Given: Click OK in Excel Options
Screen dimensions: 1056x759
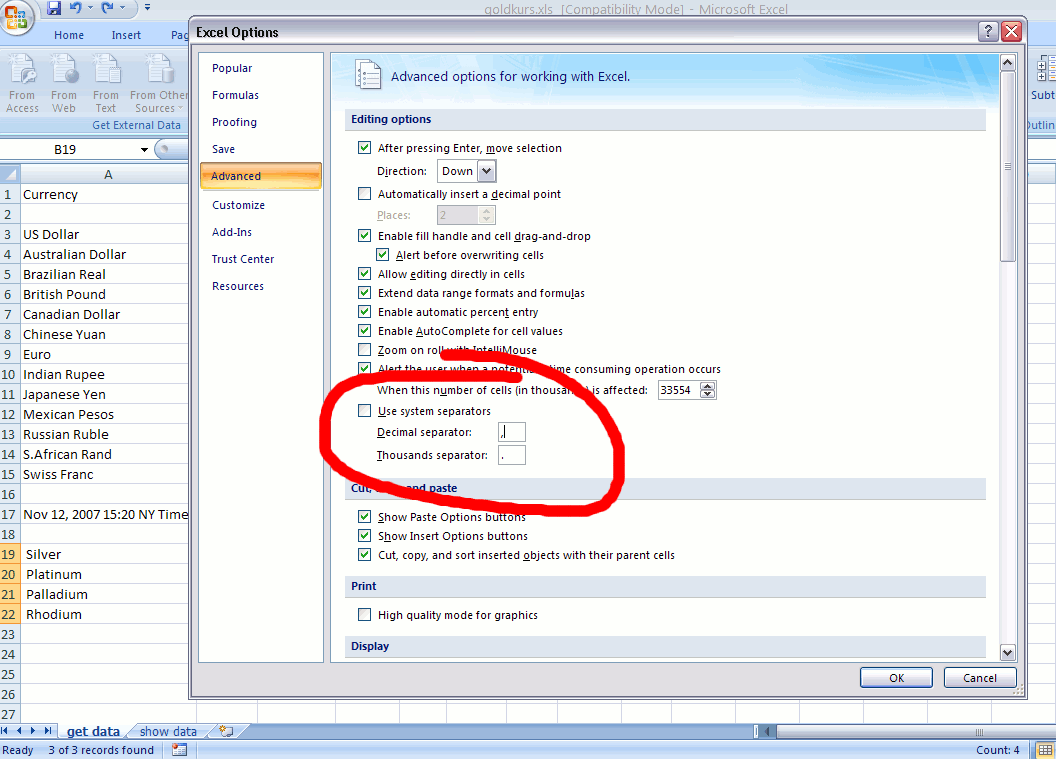Looking at the screenshot, I should (896, 678).
